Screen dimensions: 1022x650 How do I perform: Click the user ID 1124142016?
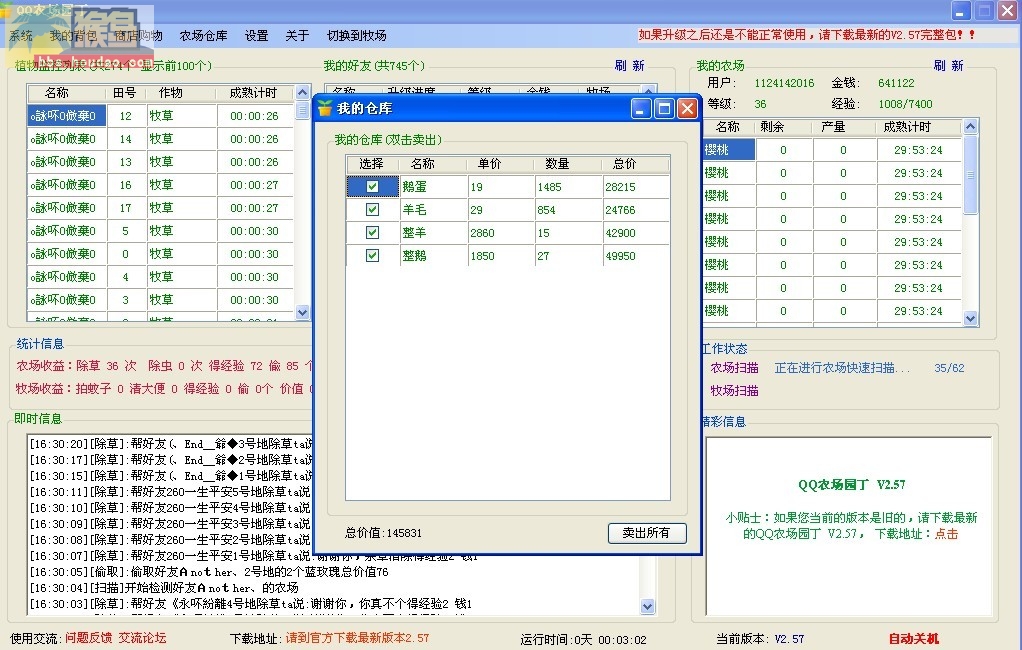click(784, 83)
